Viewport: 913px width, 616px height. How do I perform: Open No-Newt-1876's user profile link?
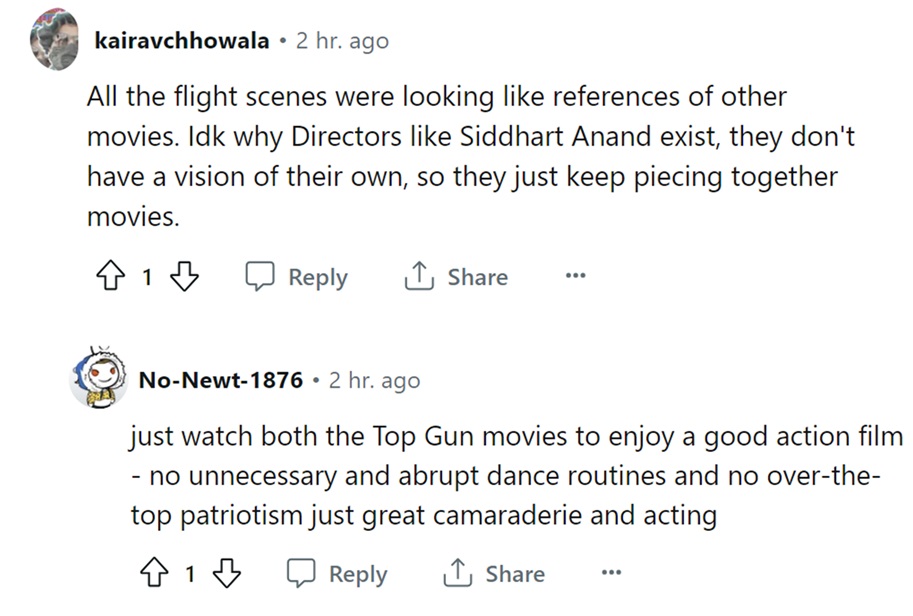click(220, 380)
